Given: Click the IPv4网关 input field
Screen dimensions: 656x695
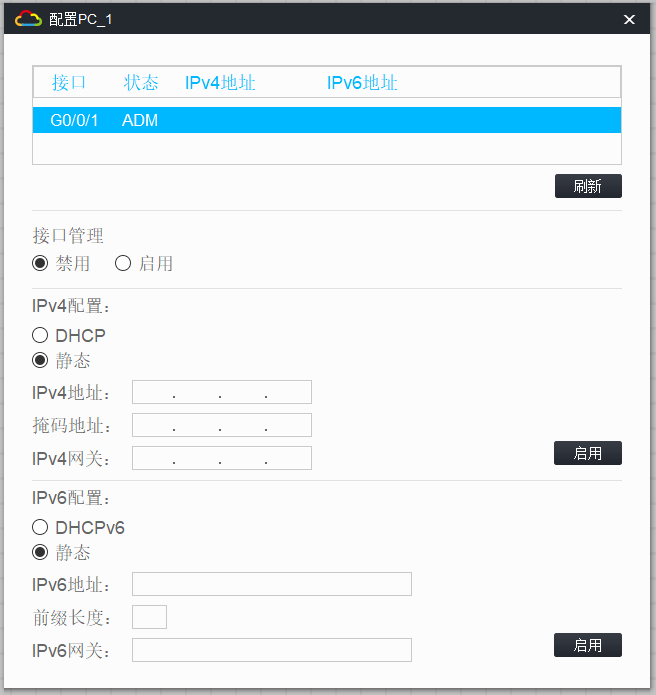Looking at the screenshot, I should pyautogui.click(x=221, y=458).
